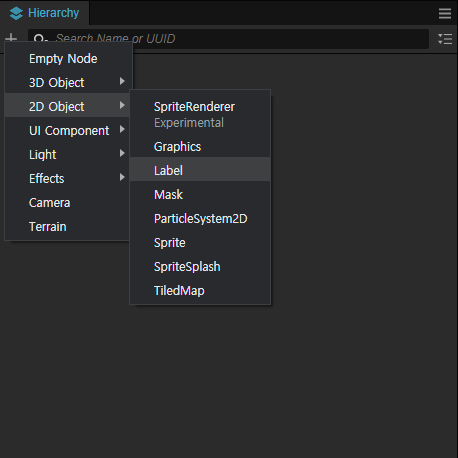
Task: Click the Hierarchy layers icon
Action: pos(16,13)
